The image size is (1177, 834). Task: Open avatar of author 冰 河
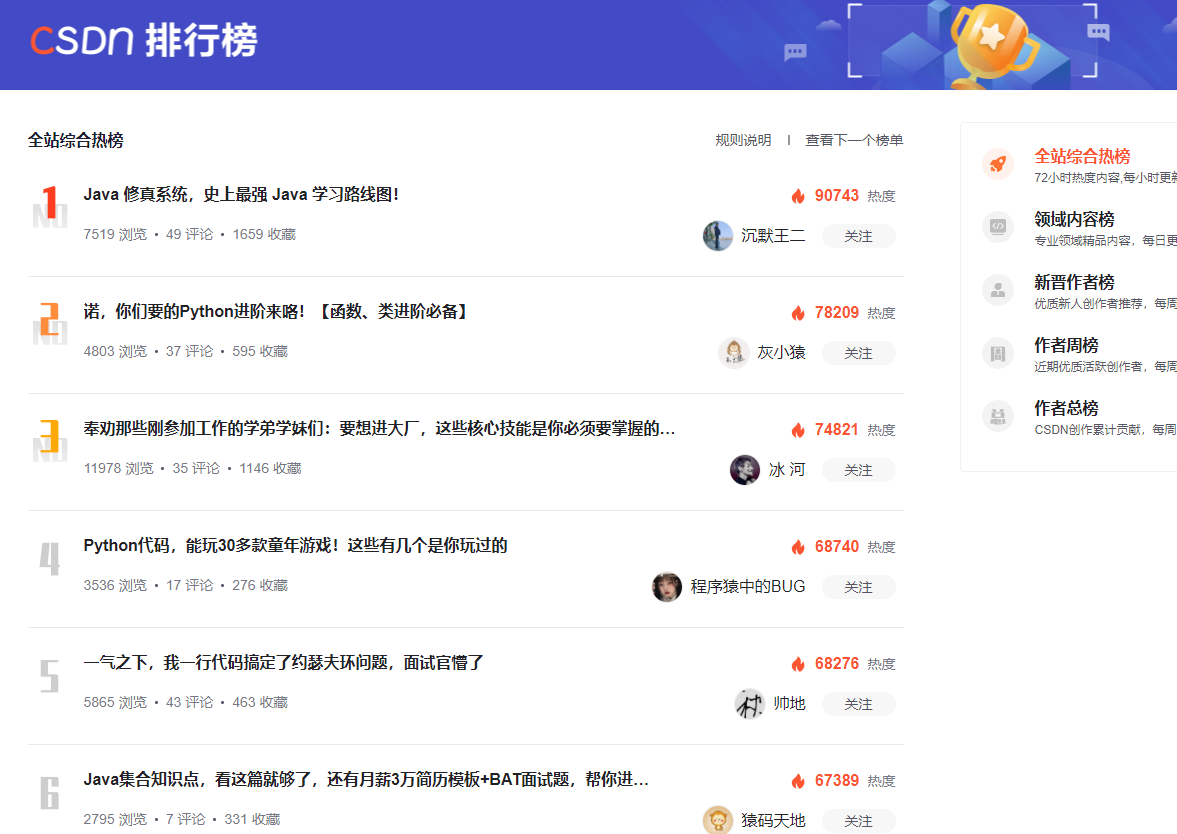[745, 470]
